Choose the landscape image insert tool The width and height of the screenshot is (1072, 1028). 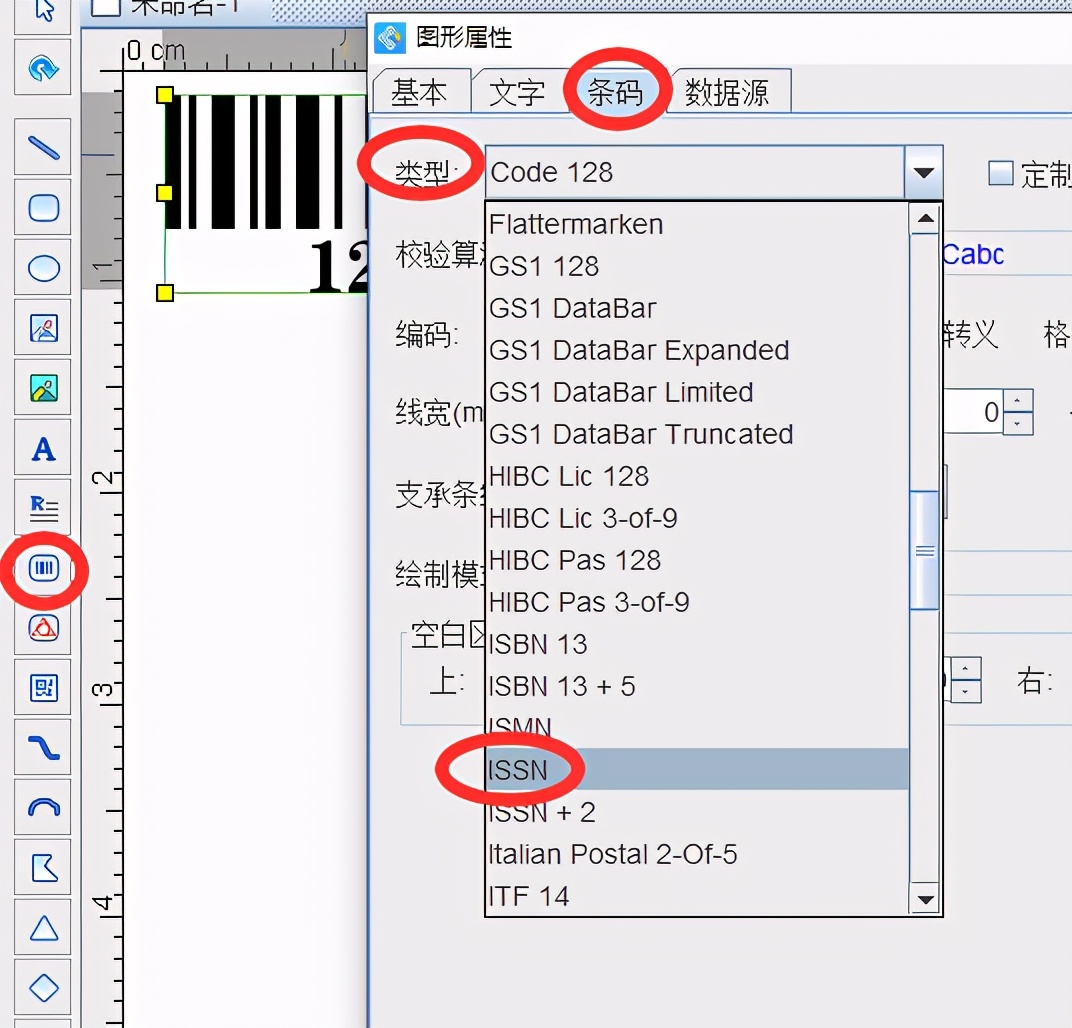tap(43, 388)
